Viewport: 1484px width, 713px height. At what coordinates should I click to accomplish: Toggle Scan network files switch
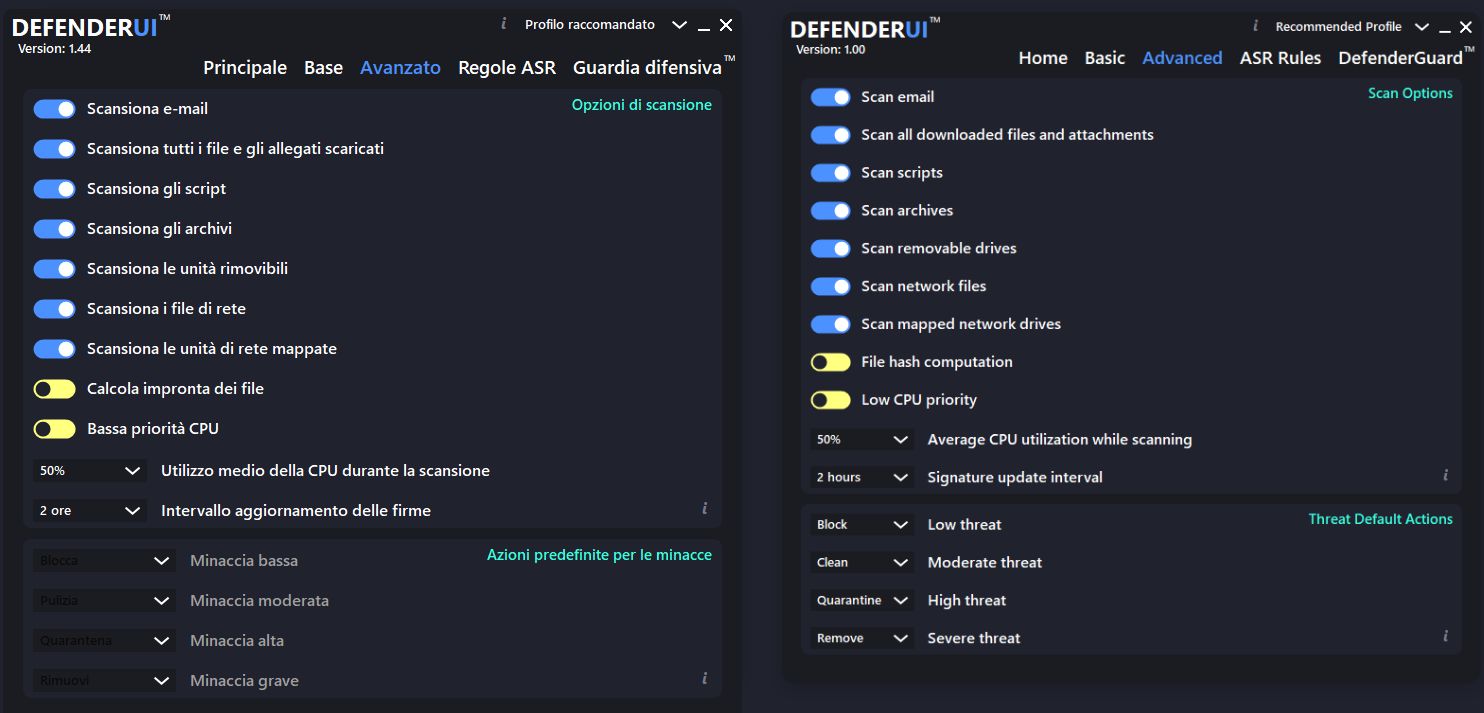830,286
